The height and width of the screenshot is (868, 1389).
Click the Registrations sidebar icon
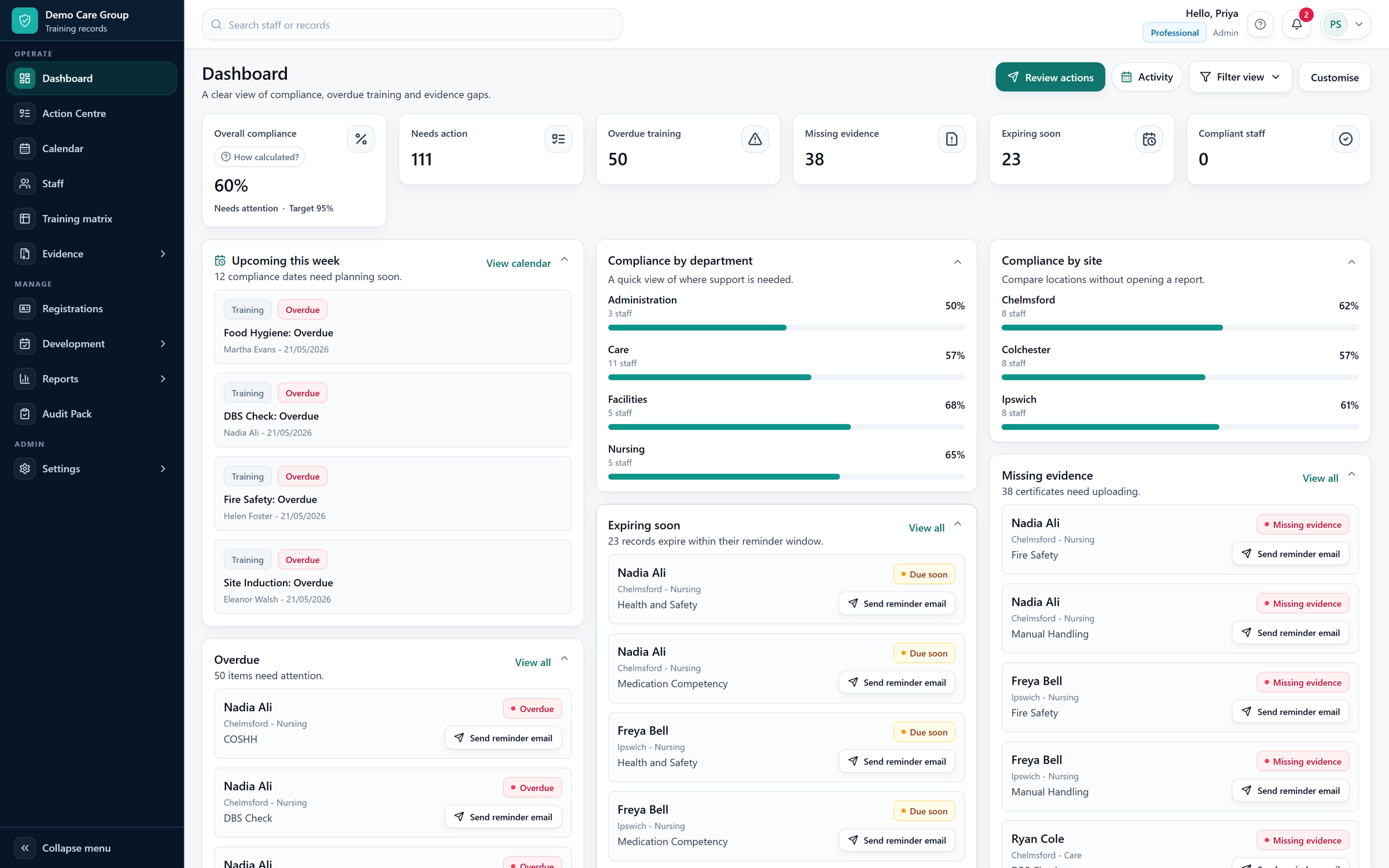(25, 308)
